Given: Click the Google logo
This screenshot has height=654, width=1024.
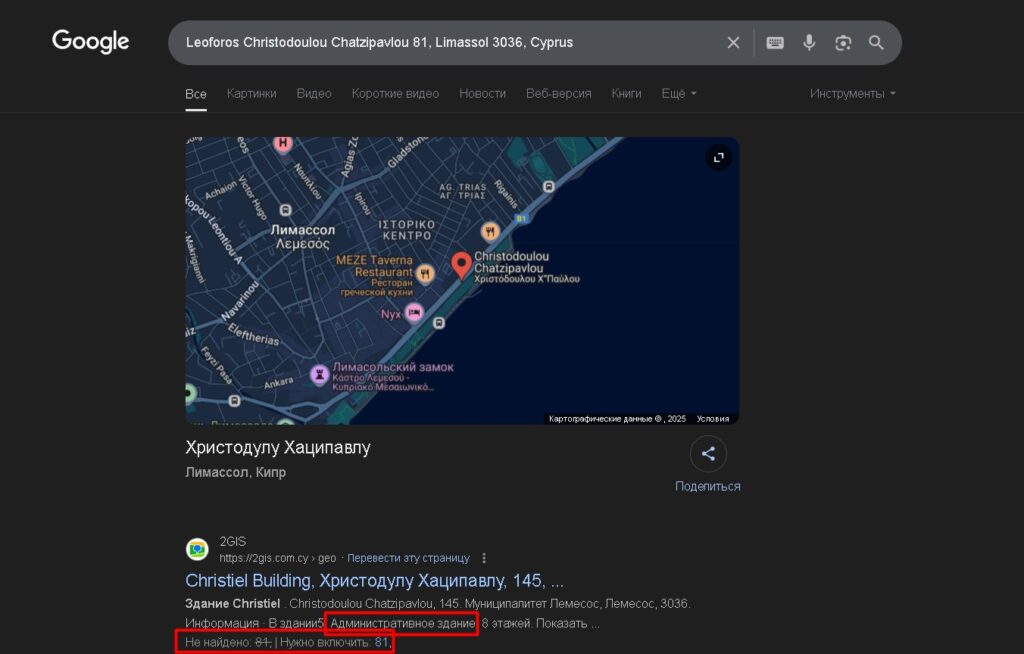Looking at the screenshot, I should [x=90, y=42].
